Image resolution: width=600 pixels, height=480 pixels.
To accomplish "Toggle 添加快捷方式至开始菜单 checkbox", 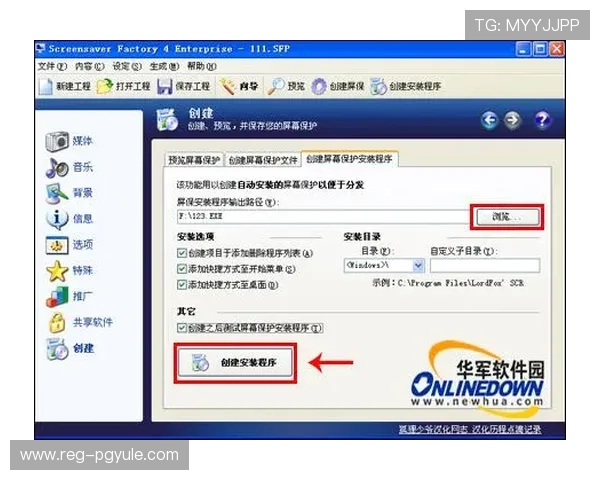I will pos(182,269).
